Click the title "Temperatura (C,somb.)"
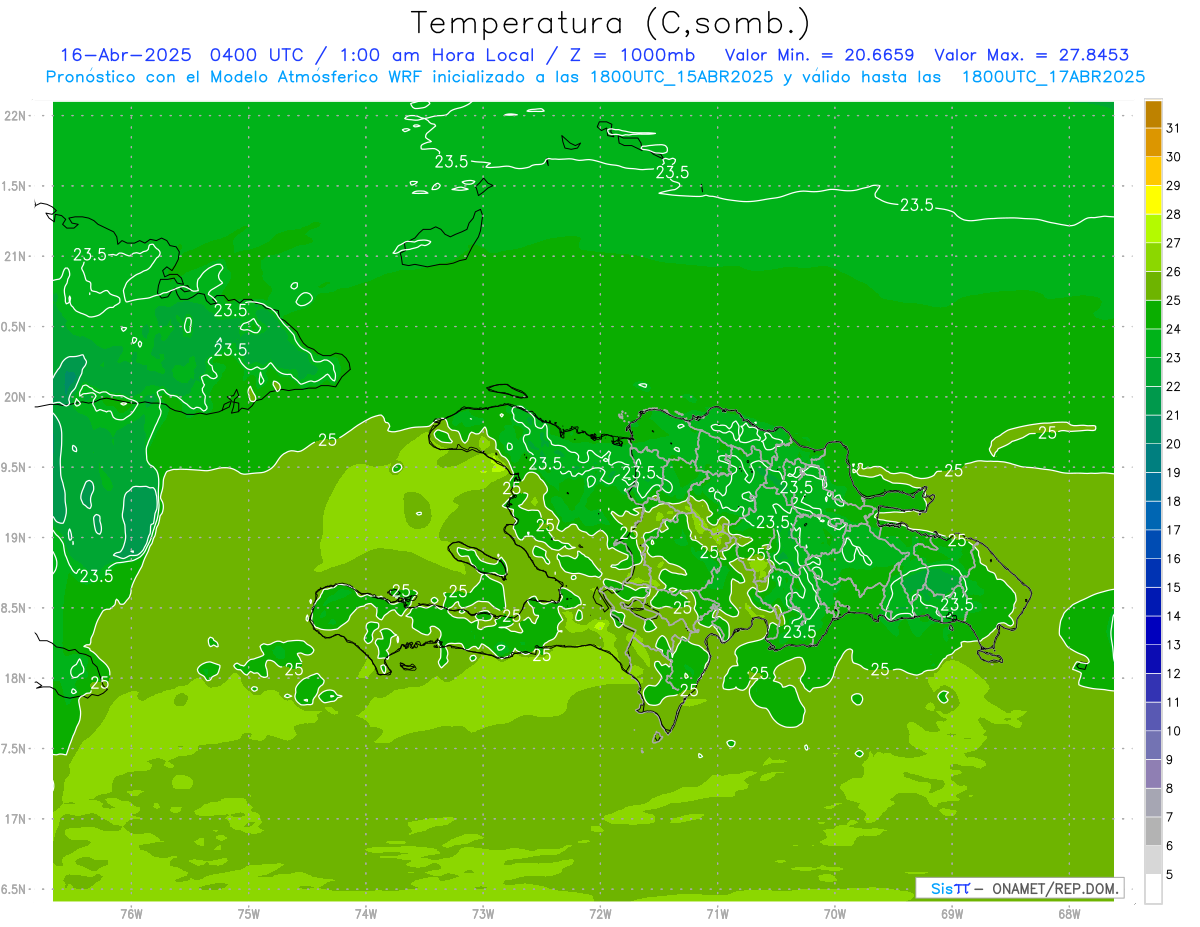Viewport: 1200px width, 927px height. (611, 23)
